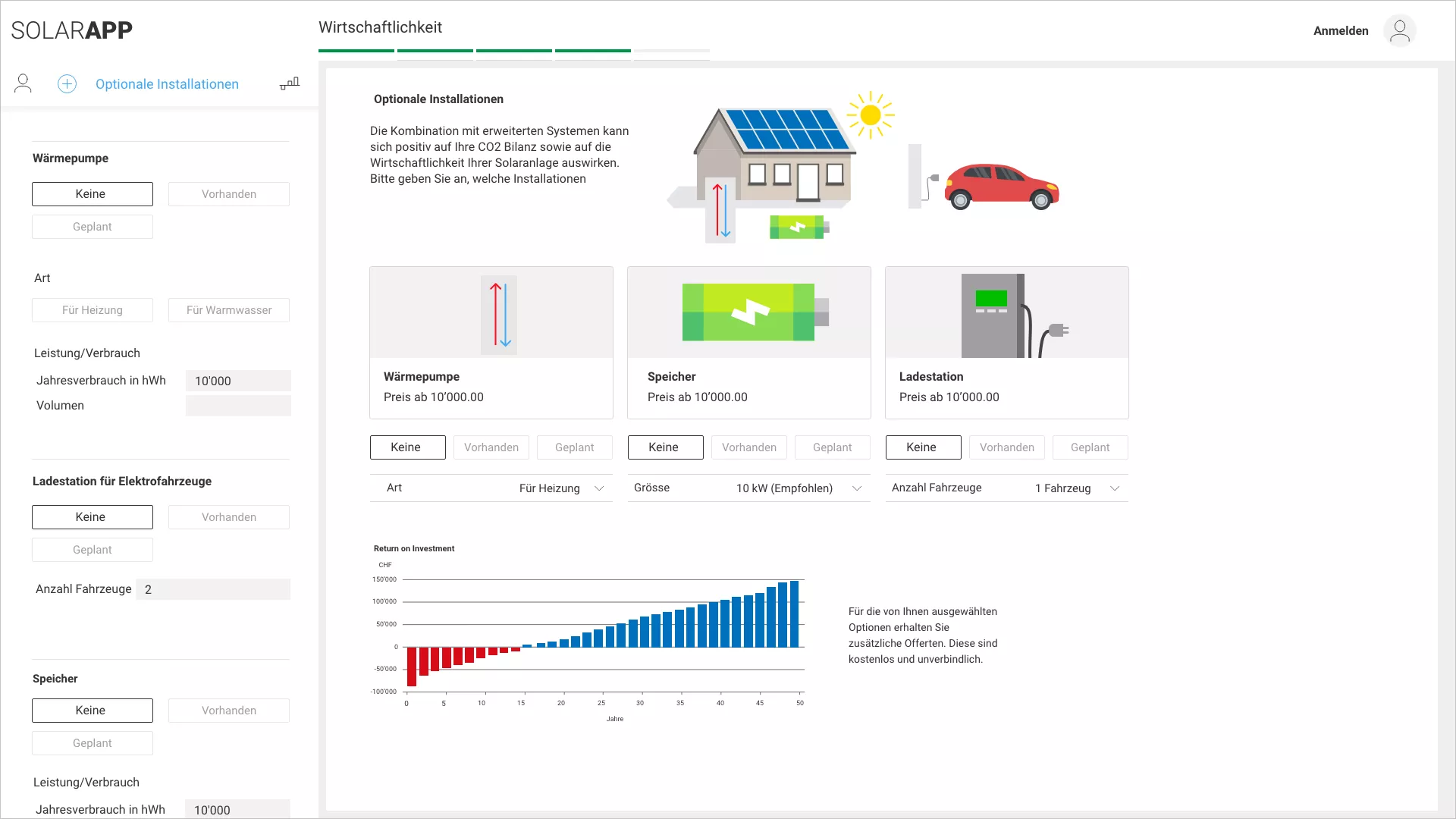Click the first green progress bar segment

coord(356,51)
